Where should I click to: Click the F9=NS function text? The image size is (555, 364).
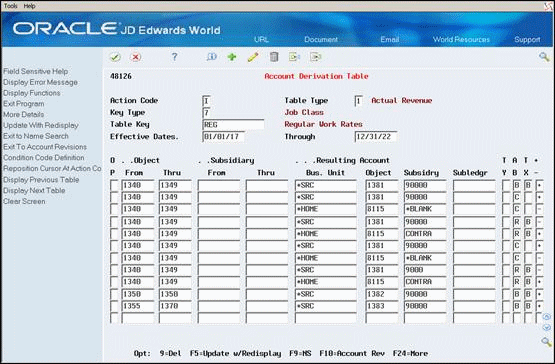tap(300, 353)
